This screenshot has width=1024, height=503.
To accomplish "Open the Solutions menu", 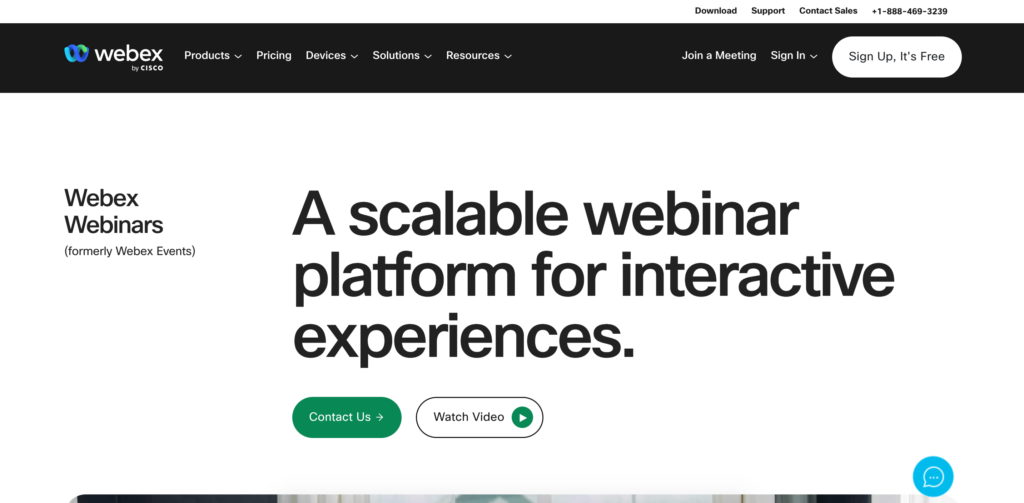I will [402, 56].
